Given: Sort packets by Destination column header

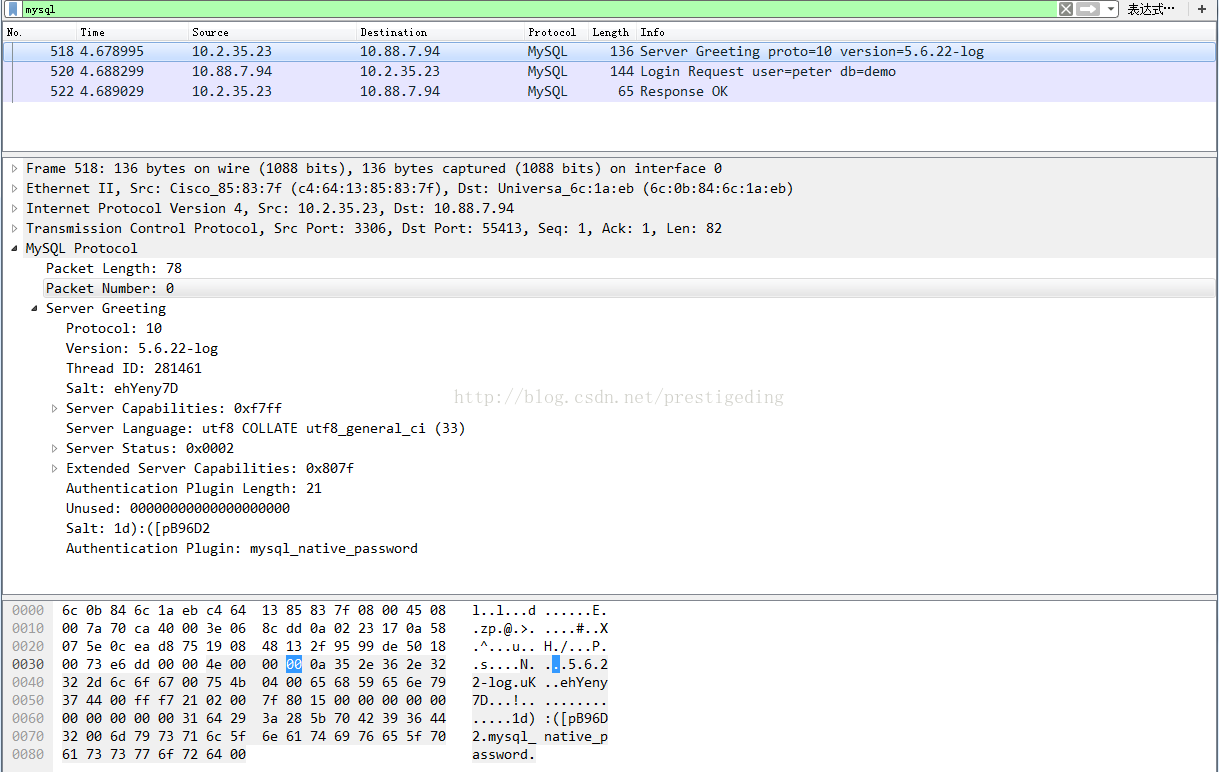Looking at the screenshot, I should click(x=393, y=32).
